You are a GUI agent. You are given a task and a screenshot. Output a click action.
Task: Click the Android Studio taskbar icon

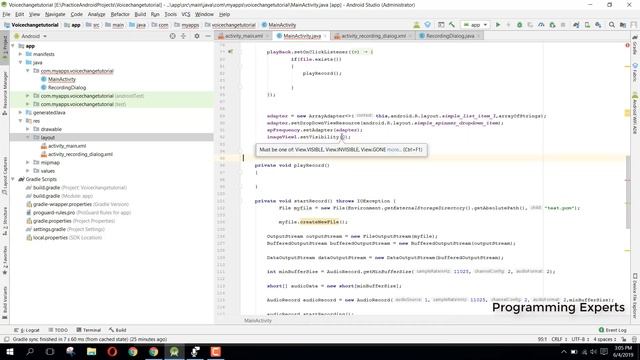point(174,351)
